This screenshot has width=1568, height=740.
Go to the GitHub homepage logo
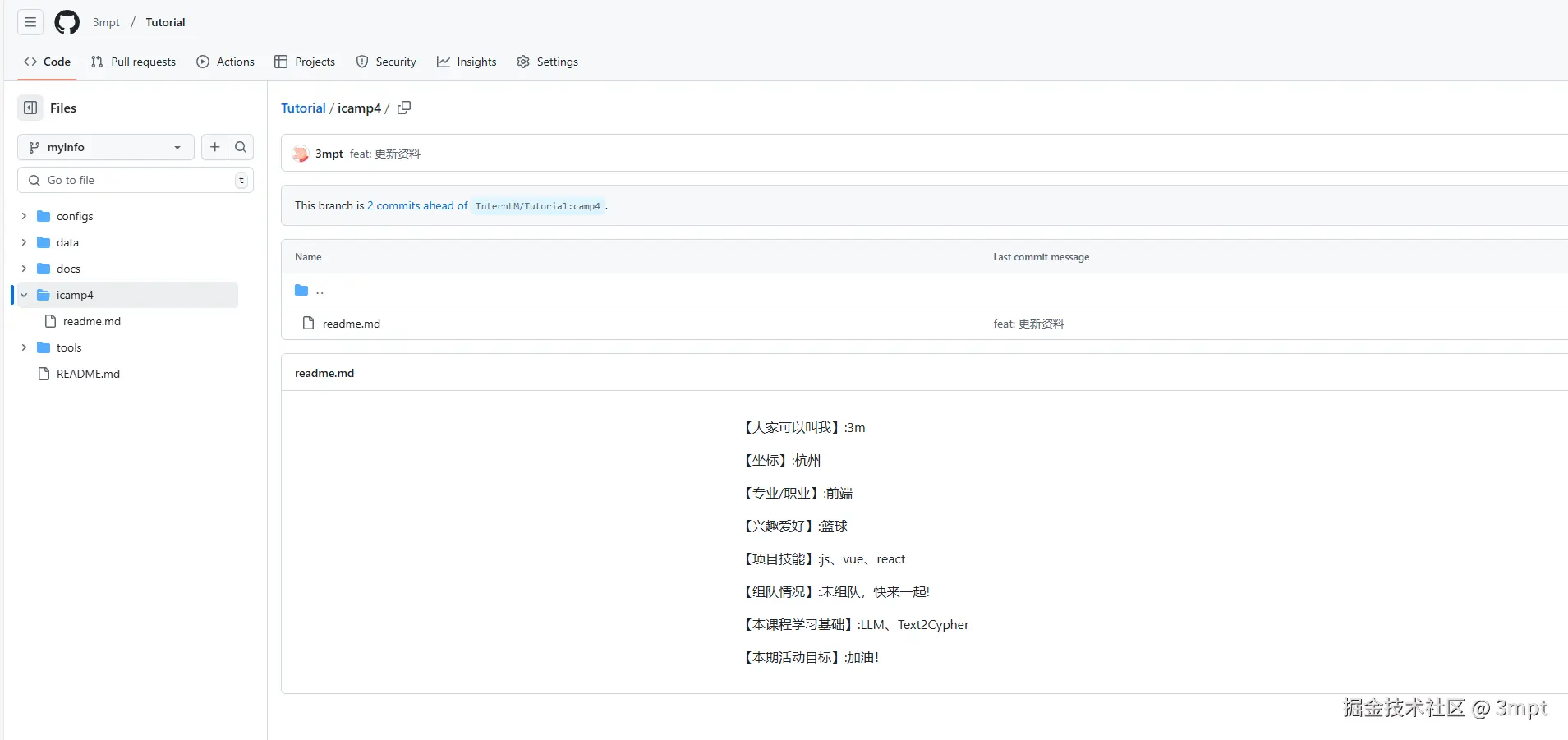[x=67, y=22]
